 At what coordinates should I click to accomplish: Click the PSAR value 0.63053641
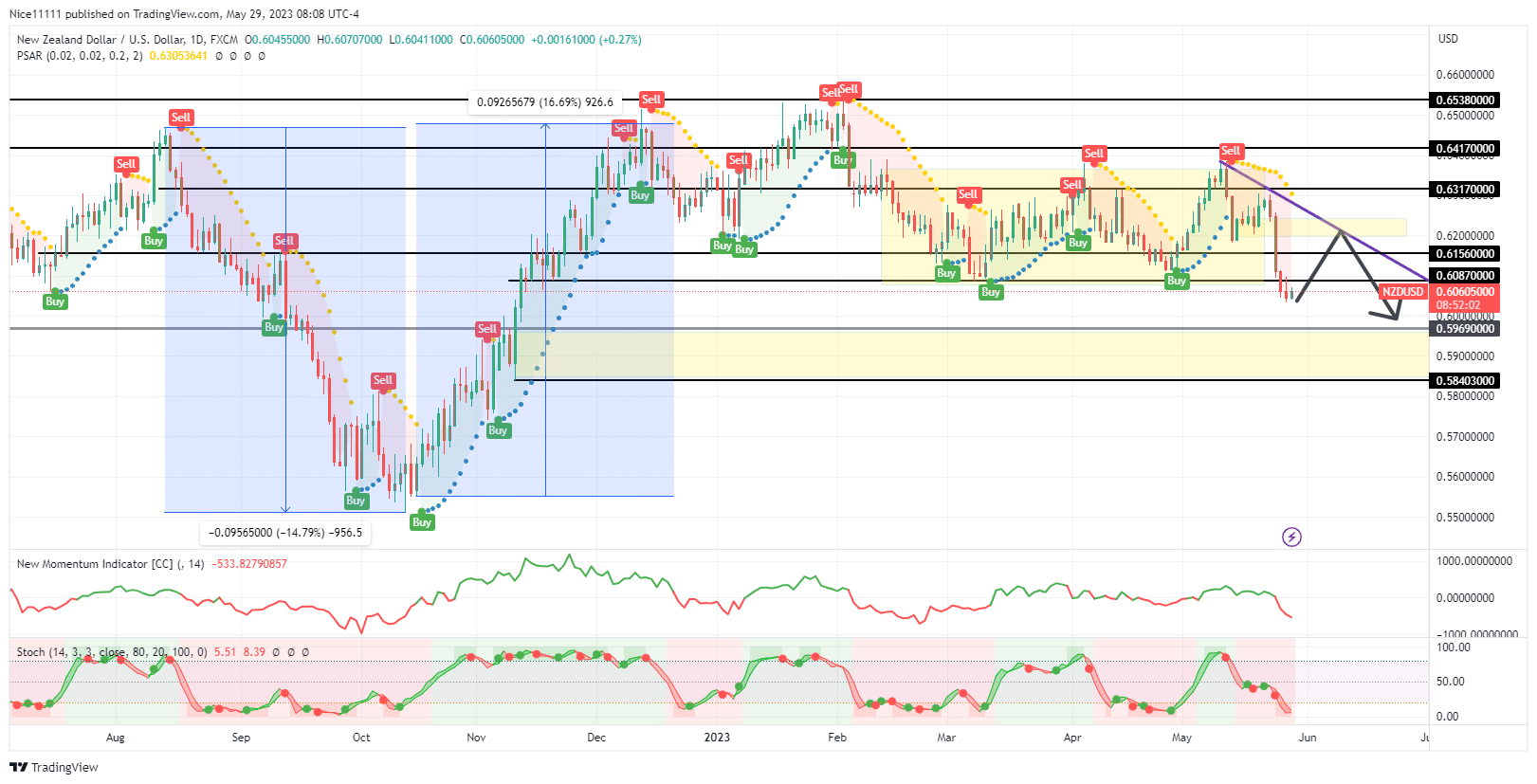178,56
